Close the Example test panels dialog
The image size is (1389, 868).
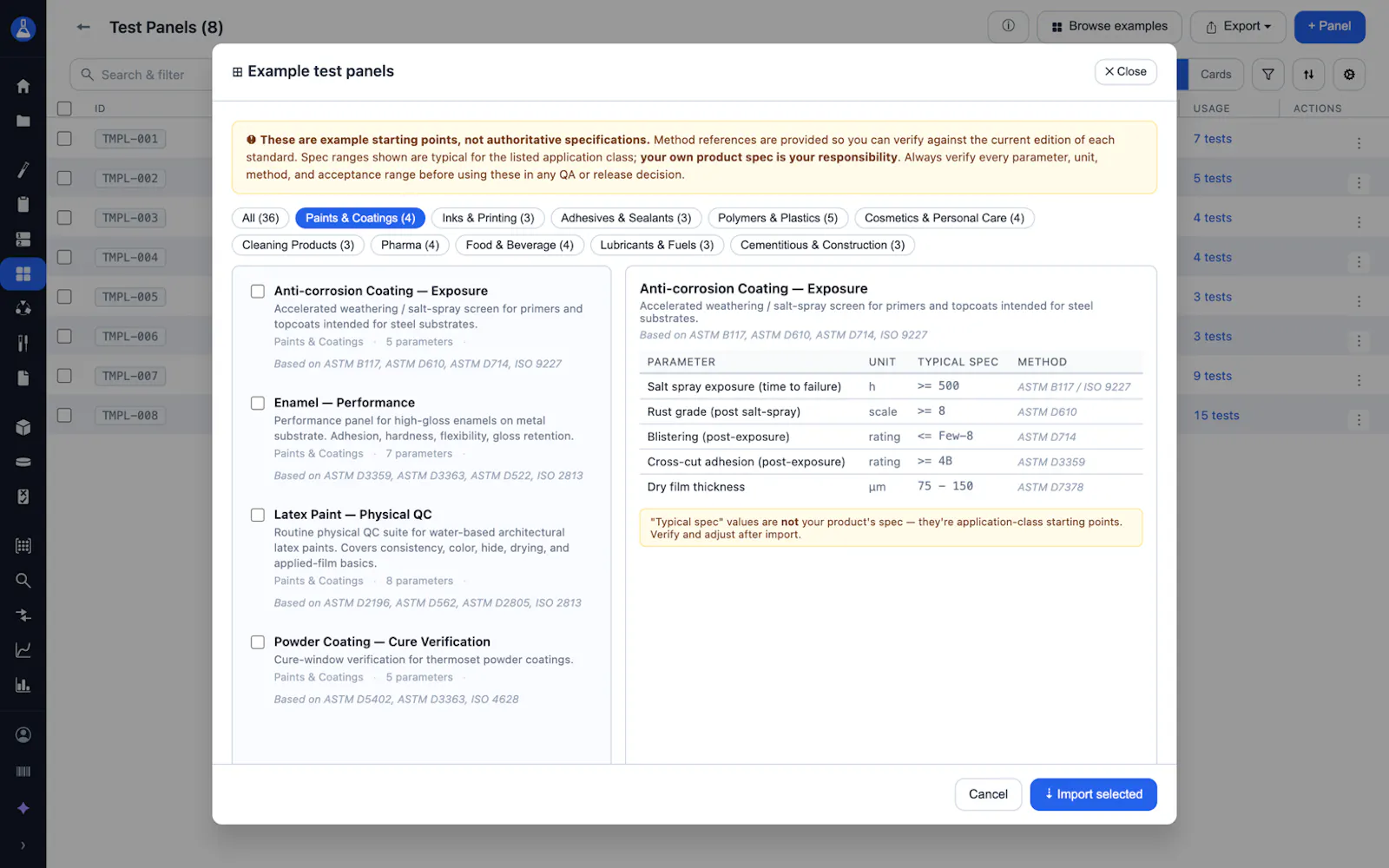coord(1125,72)
